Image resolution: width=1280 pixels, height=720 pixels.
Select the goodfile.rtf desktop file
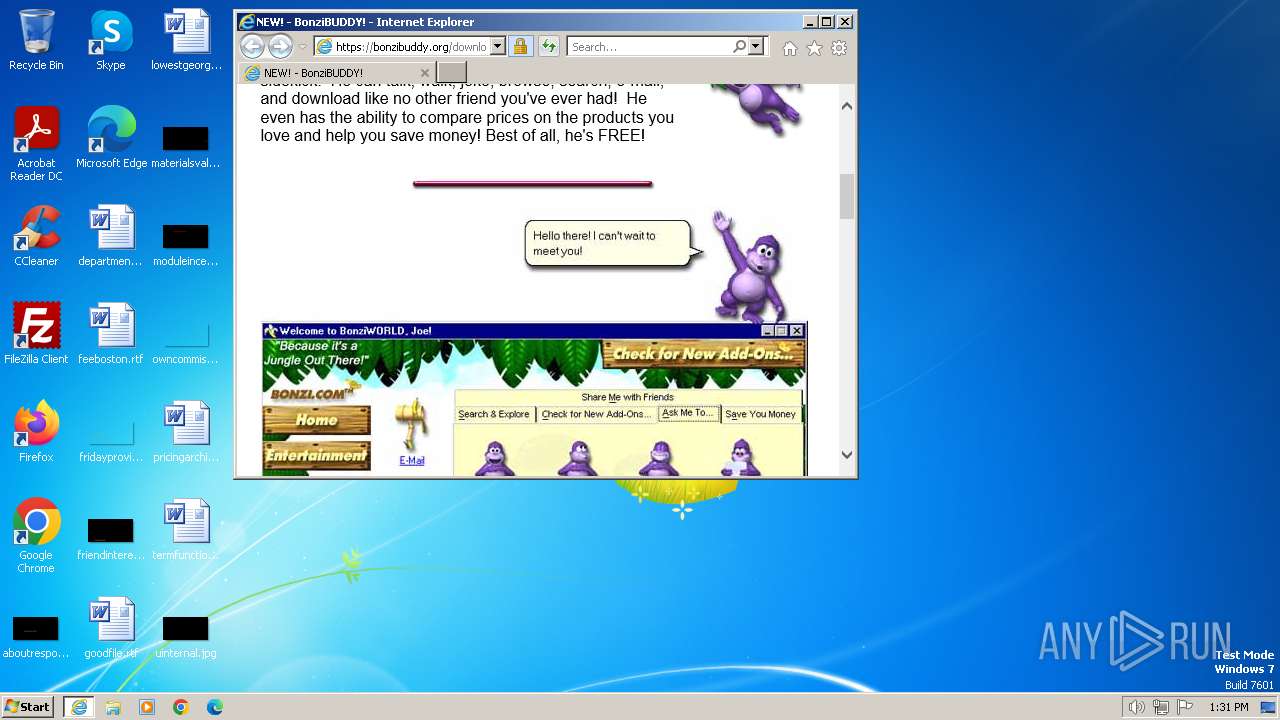[110, 628]
